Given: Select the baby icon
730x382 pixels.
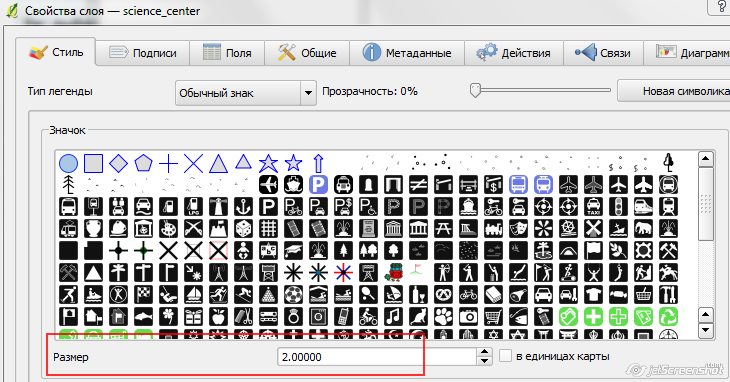Looking at the screenshot, I should [x=243, y=251].
